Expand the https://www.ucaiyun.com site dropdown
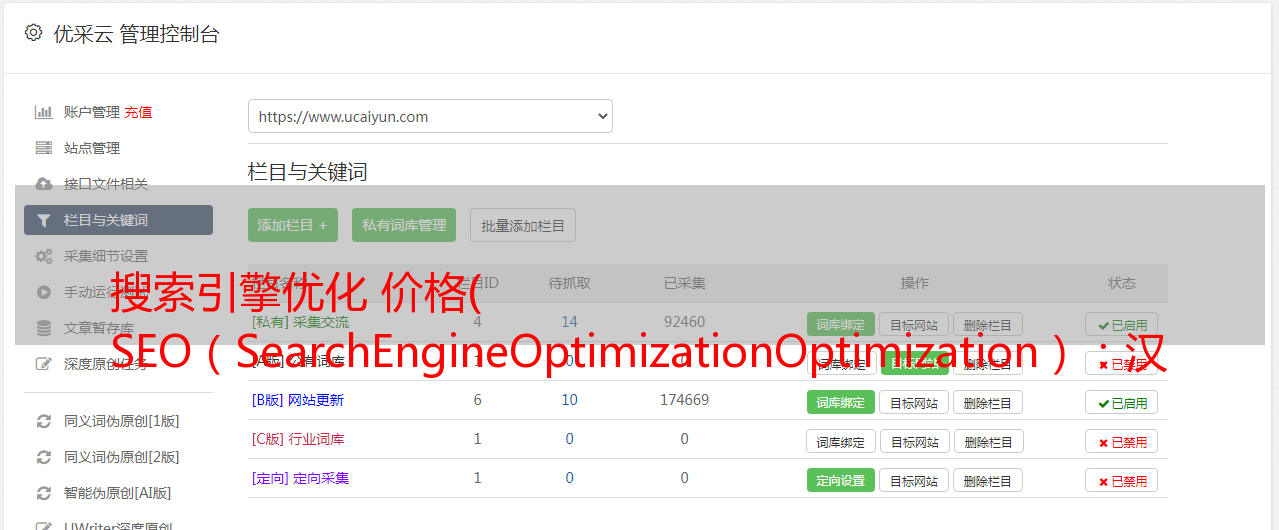 pos(430,116)
